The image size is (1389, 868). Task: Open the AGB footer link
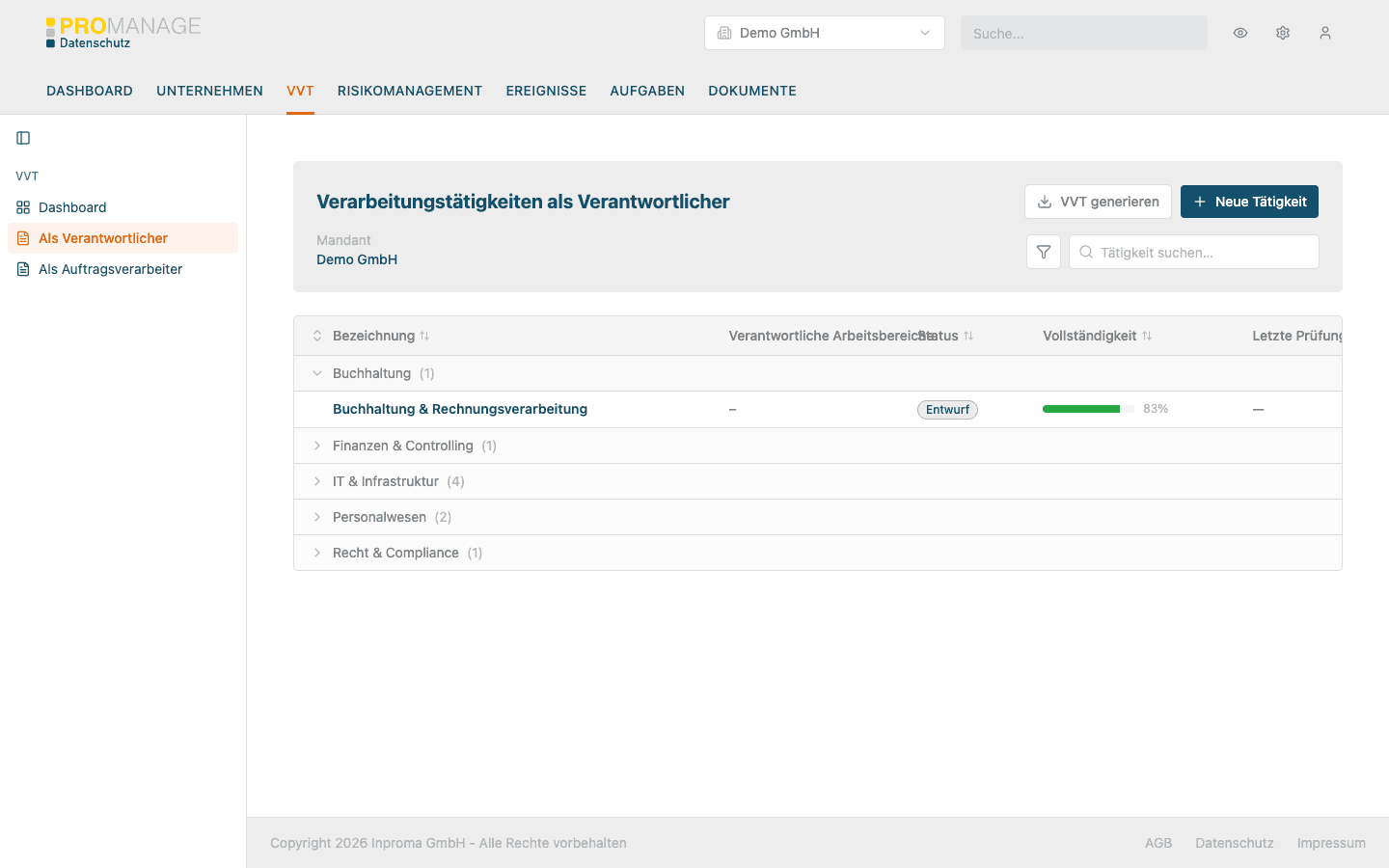[1158, 843]
